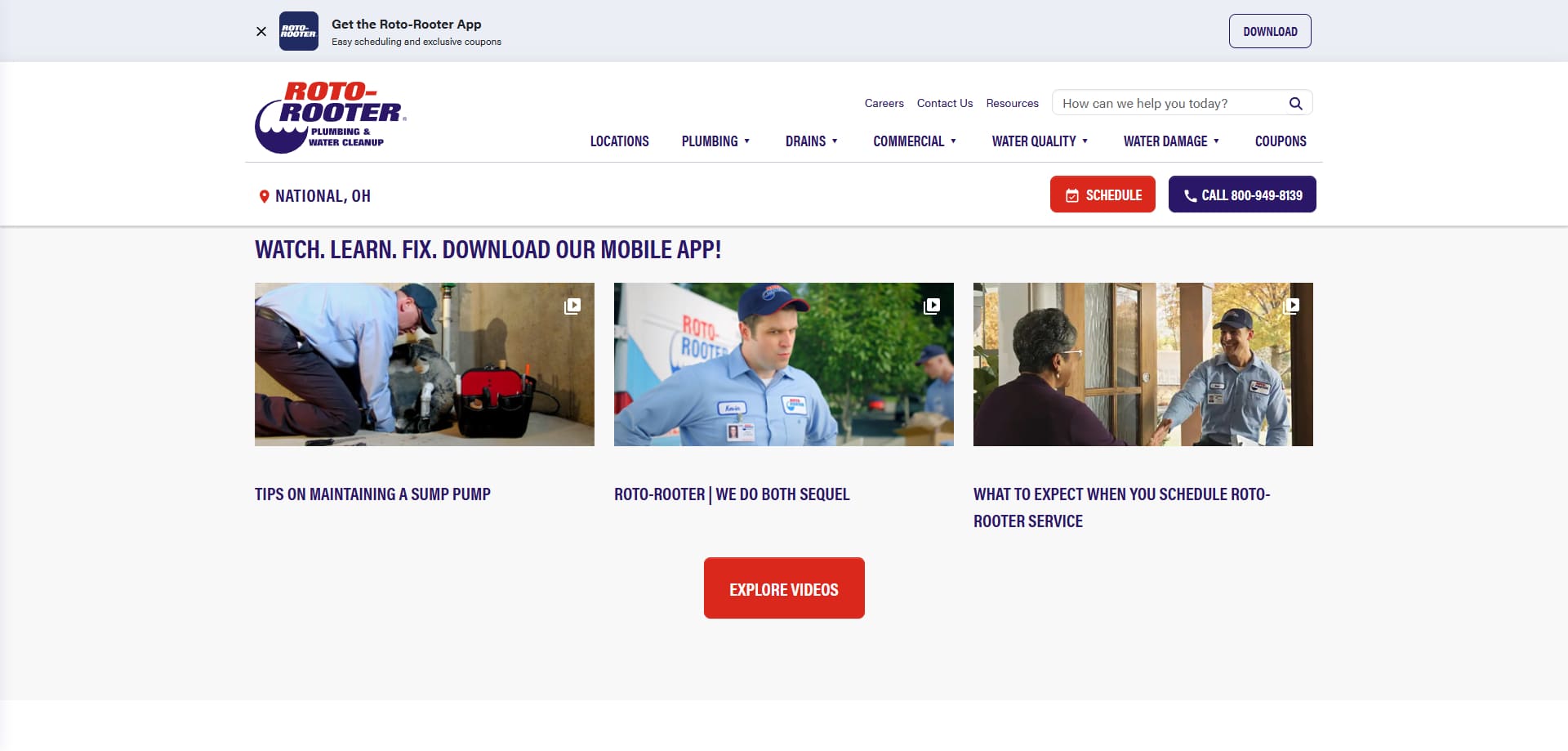Click 'Watch. Learn. Fix.' section heading
1568x751 pixels.
coord(488,249)
